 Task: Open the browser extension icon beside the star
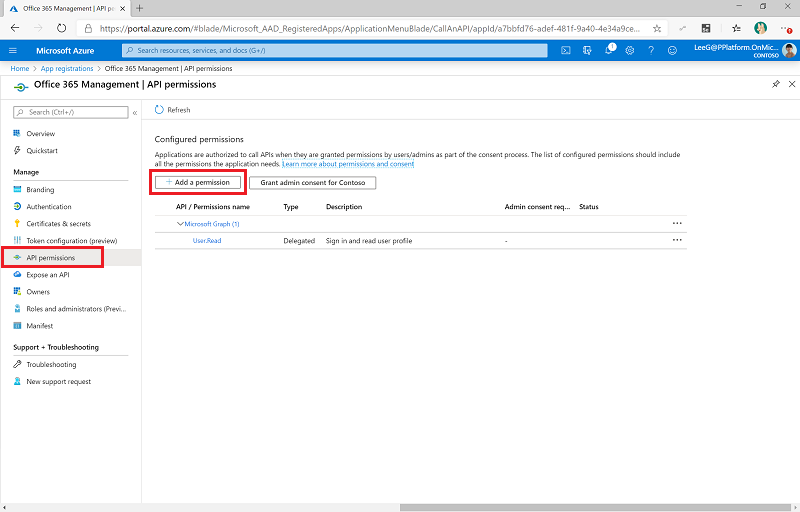coord(682,29)
